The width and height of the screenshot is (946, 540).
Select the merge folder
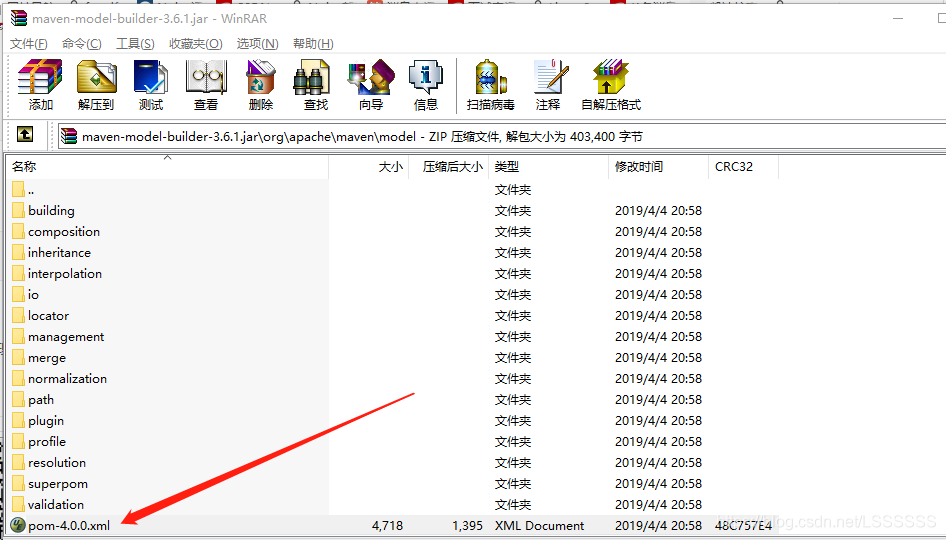[x=46, y=358]
